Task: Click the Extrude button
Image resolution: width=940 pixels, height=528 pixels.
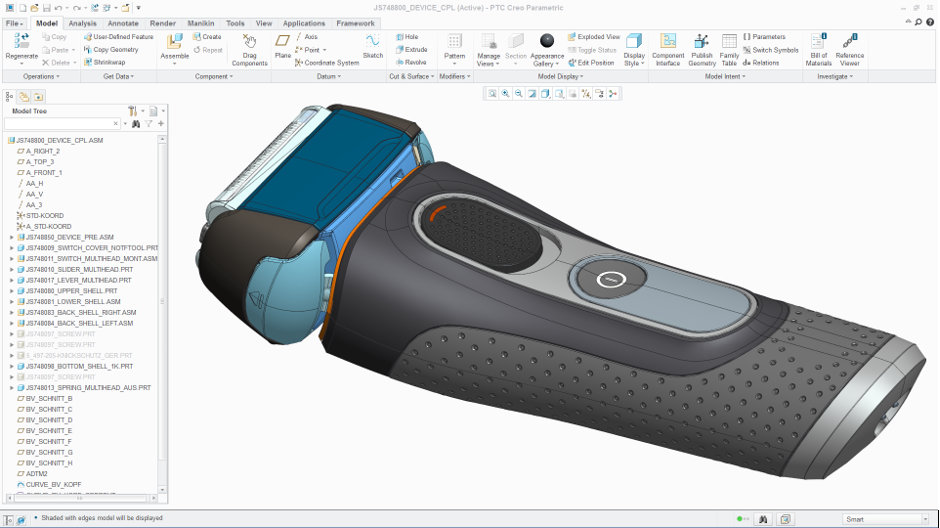Action: tap(410, 50)
